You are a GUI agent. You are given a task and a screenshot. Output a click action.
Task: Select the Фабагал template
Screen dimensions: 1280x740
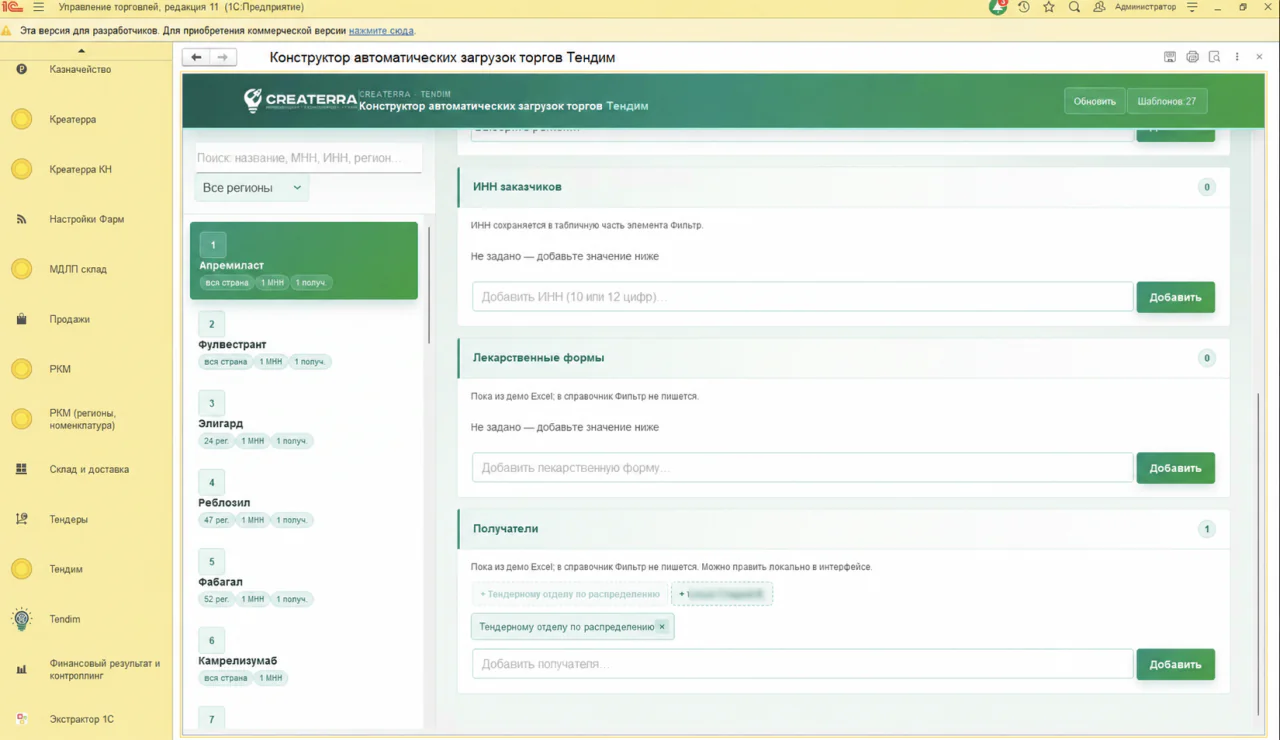[x=304, y=577]
